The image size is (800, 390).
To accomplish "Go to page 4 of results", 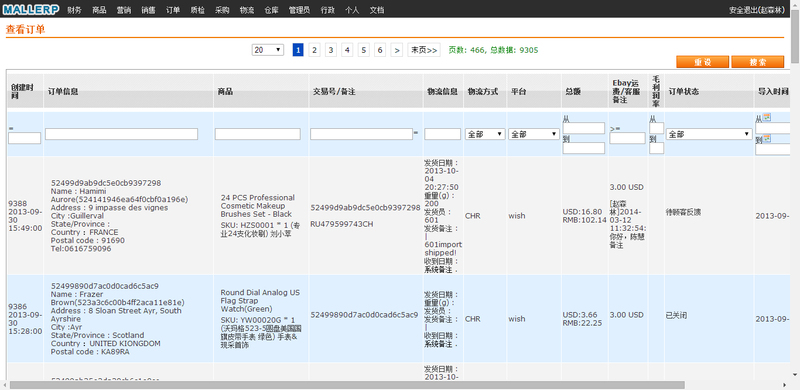I will 347,50.
